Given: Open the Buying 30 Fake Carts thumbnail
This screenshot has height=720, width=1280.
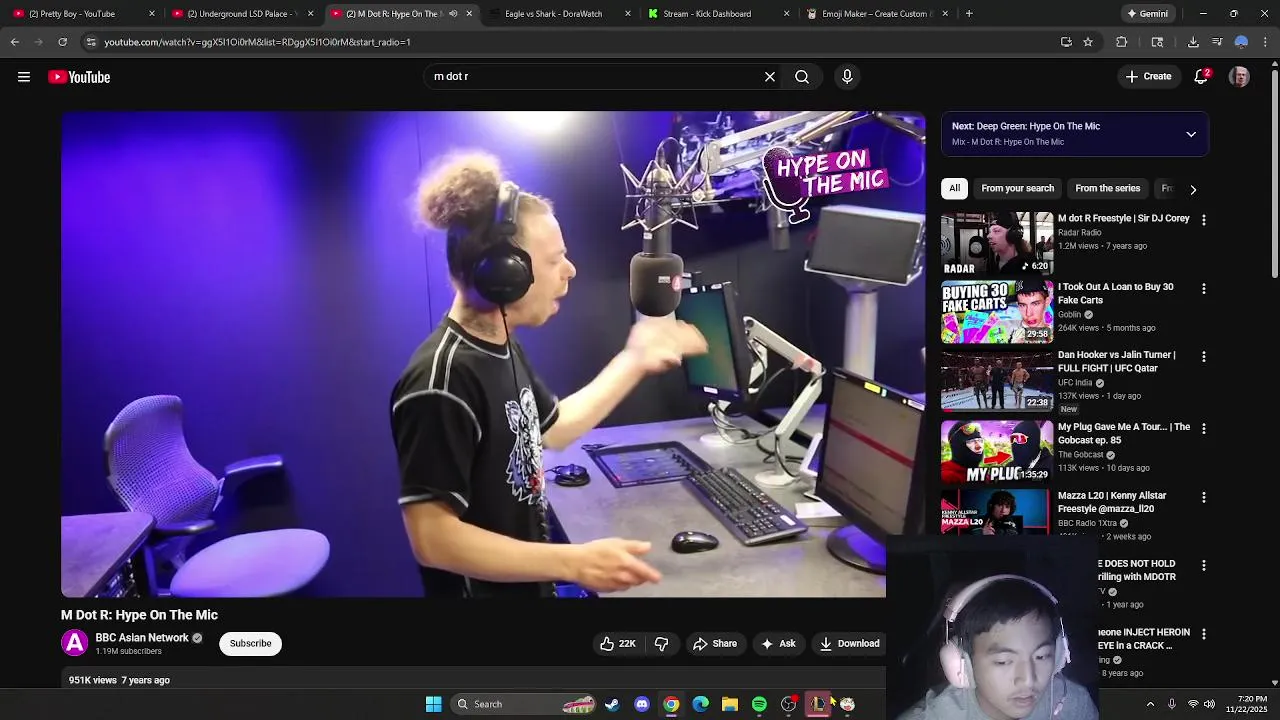Looking at the screenshot, I should click(997, 311).
